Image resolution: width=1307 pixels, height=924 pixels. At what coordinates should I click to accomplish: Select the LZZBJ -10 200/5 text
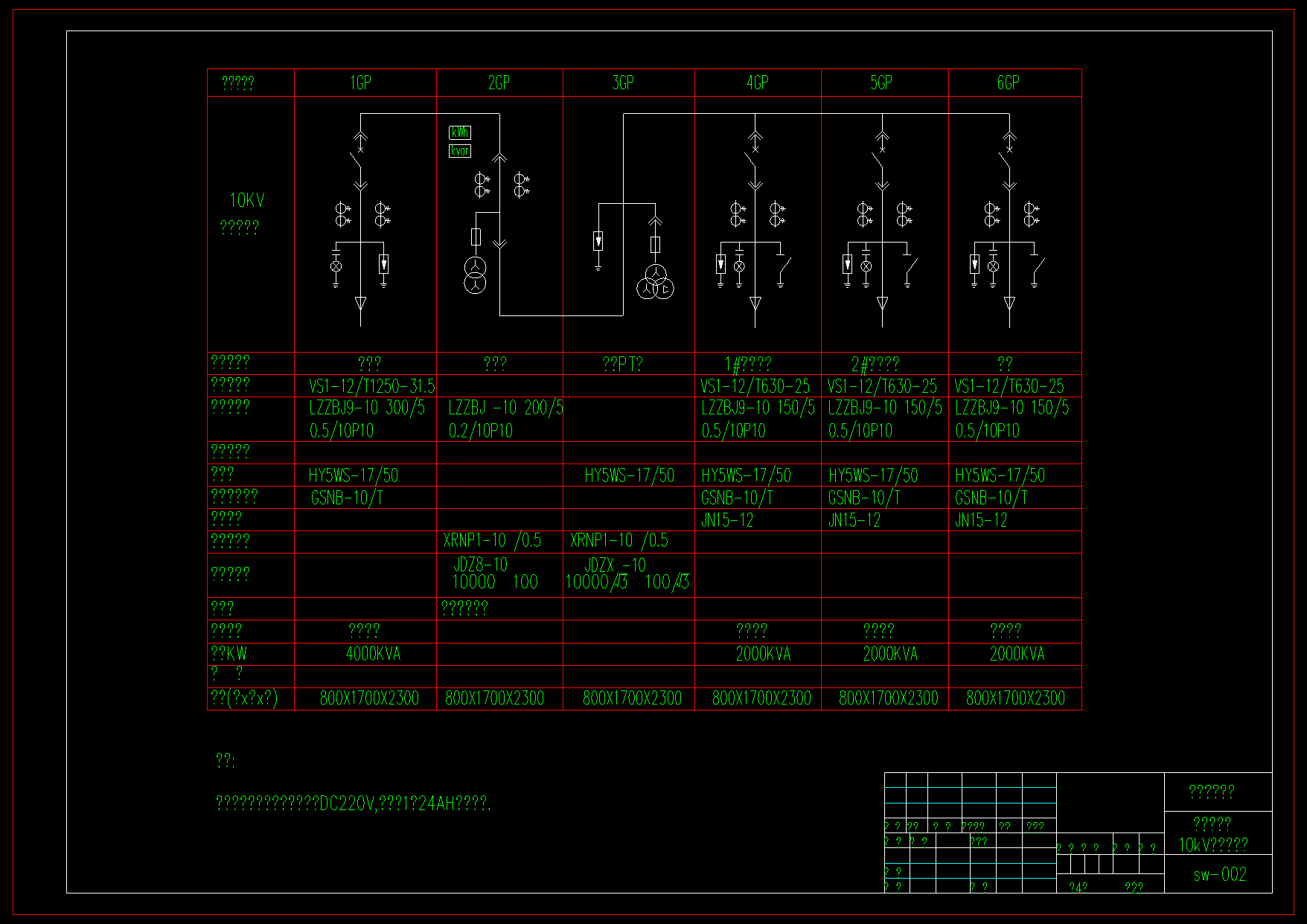(505, 408)
